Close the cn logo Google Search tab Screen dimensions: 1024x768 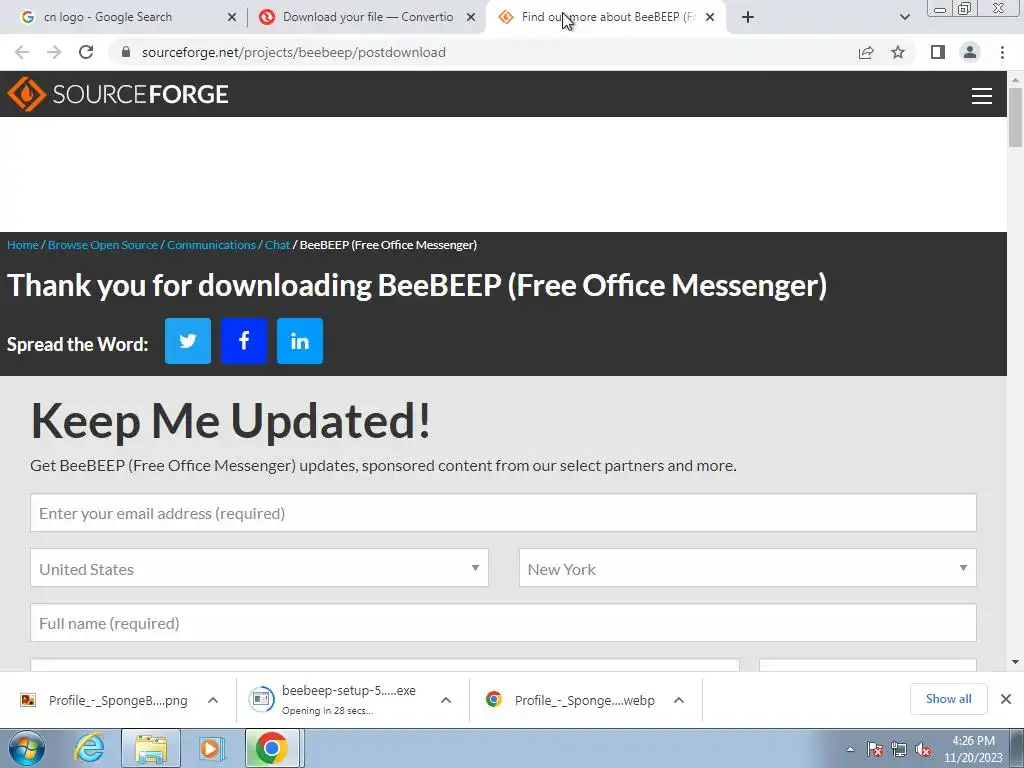[231, 18]
